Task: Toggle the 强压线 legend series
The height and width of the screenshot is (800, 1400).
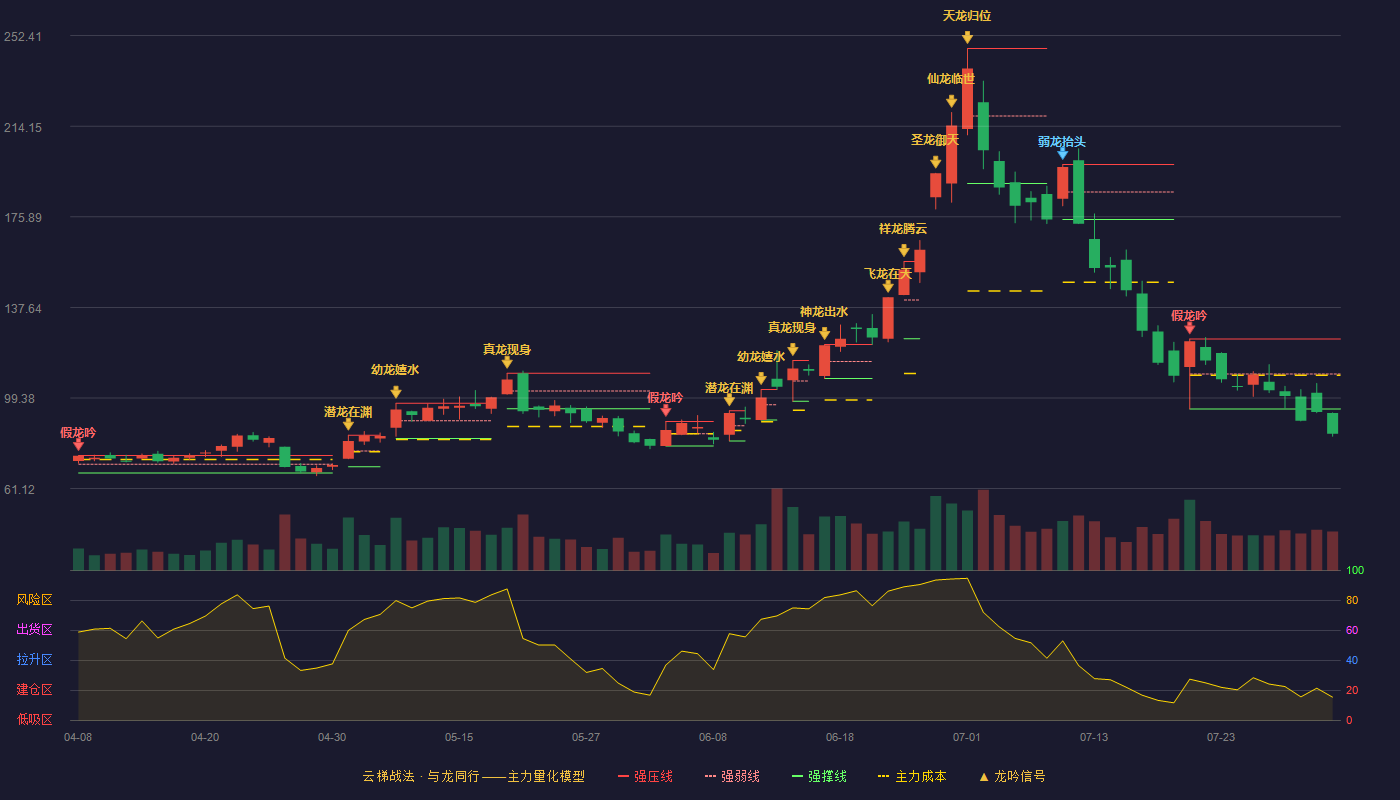Action: (645, 776)
